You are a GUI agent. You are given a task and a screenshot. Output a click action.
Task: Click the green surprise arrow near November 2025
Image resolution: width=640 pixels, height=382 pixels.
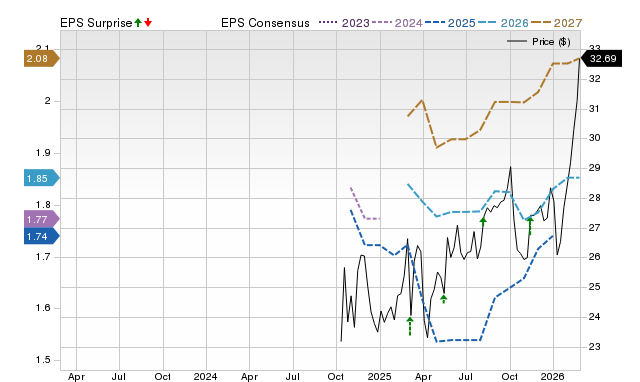[530, 226]
